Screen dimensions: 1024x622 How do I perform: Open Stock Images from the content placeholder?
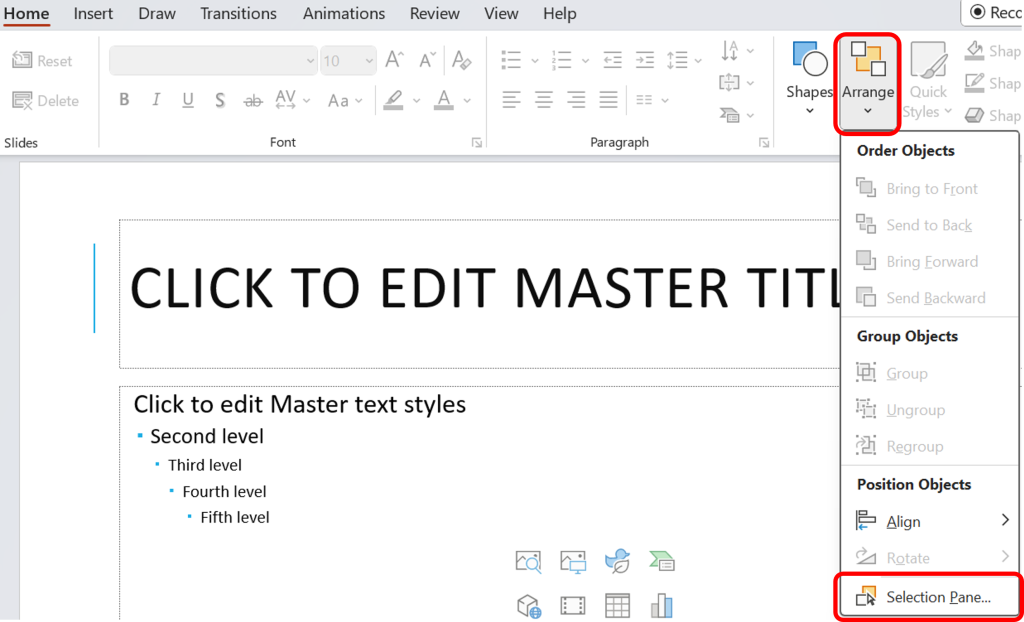click(x=529, y=562)
